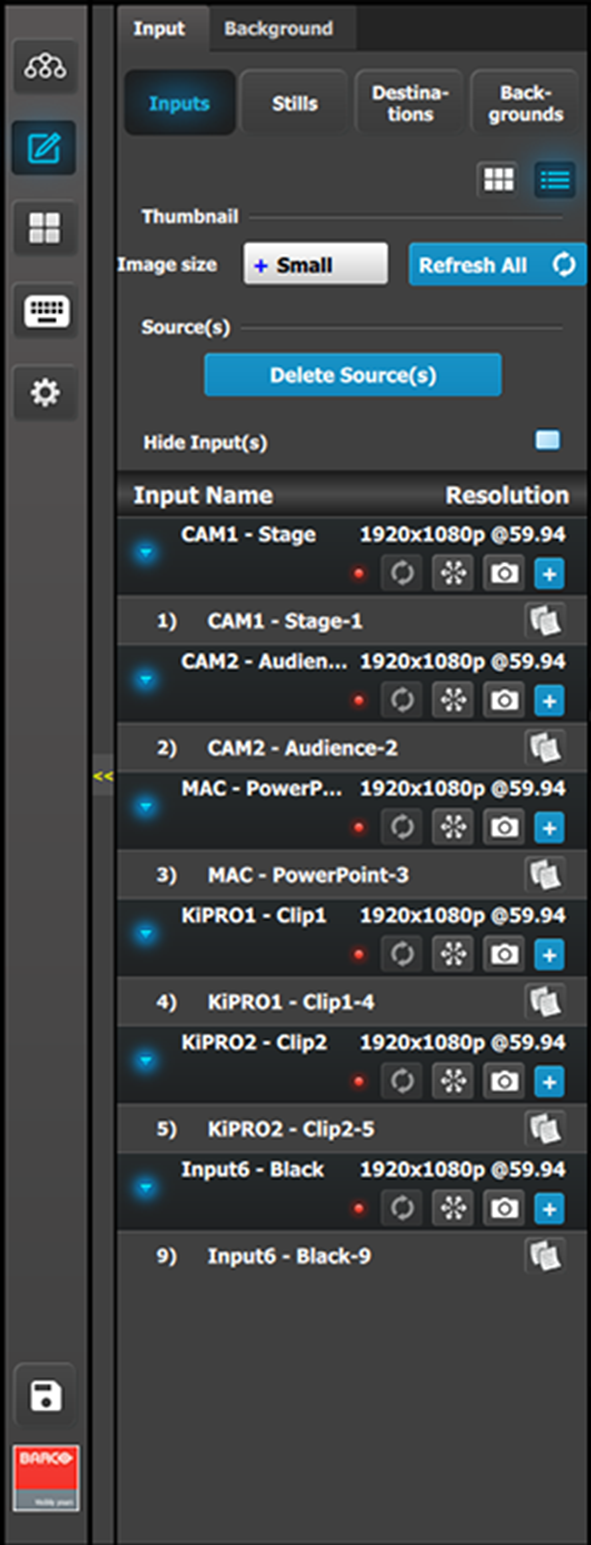591x1545 pixels.
Task: Open the keyboard sidebar icon
Action: [x=45, y=312]
